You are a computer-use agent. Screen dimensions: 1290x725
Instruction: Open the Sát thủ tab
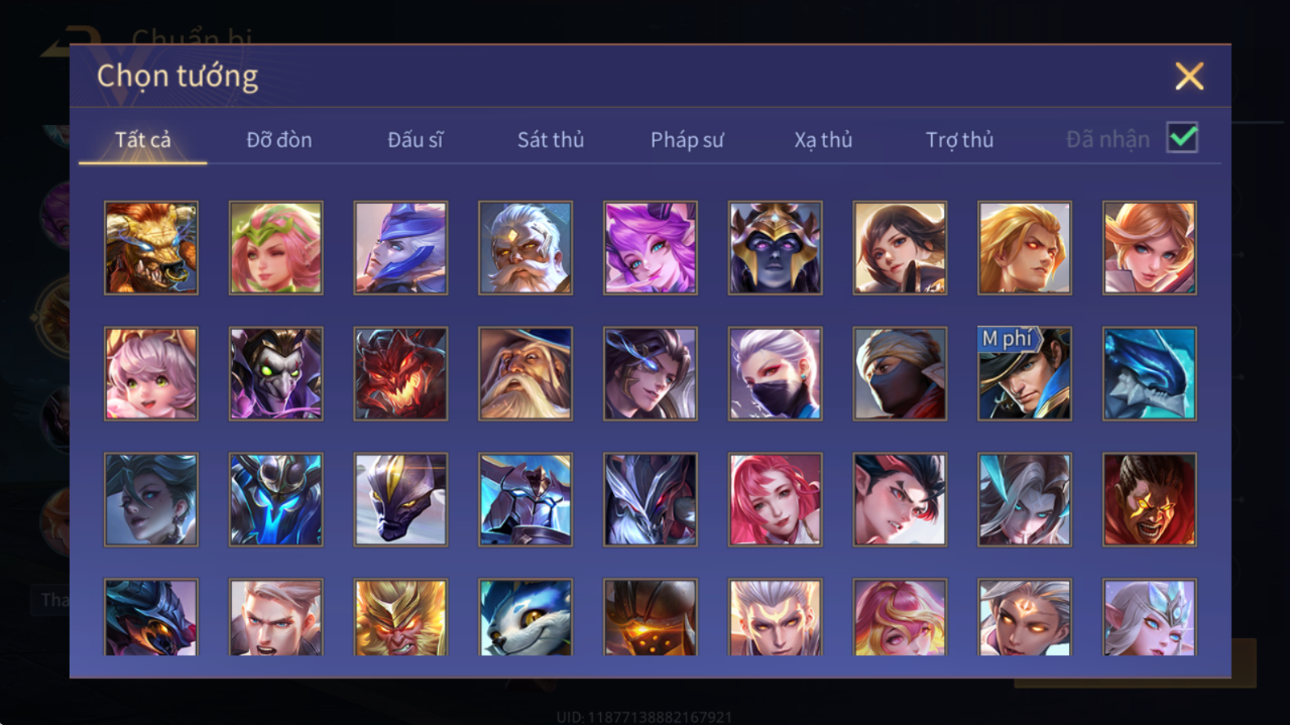pyautogui.click(x=550, y=140)
